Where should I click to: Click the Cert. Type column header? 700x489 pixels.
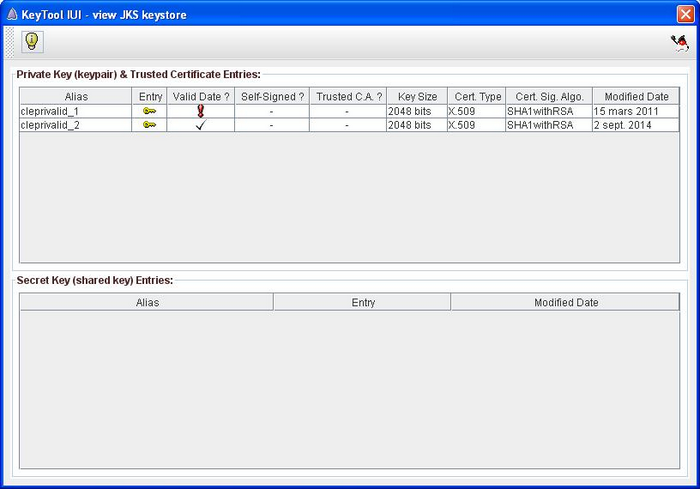pos(476,97)
